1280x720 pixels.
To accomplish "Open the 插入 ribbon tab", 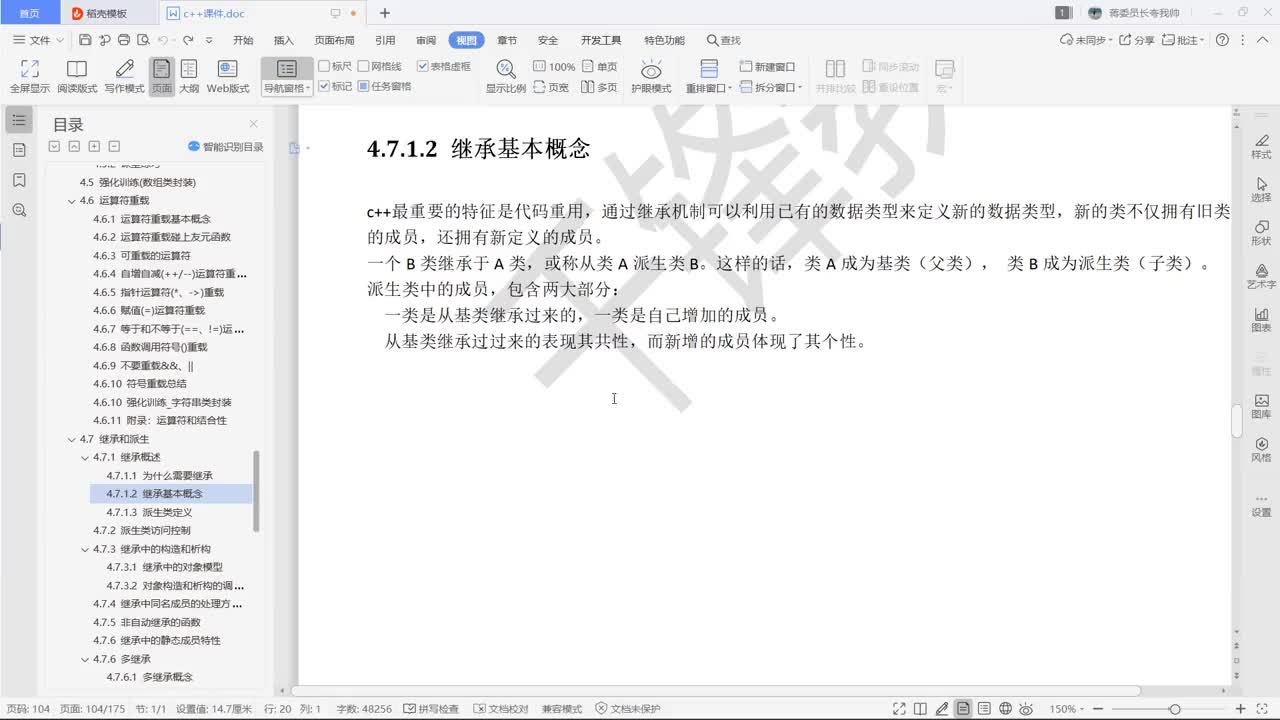I will tap(284, 40).
